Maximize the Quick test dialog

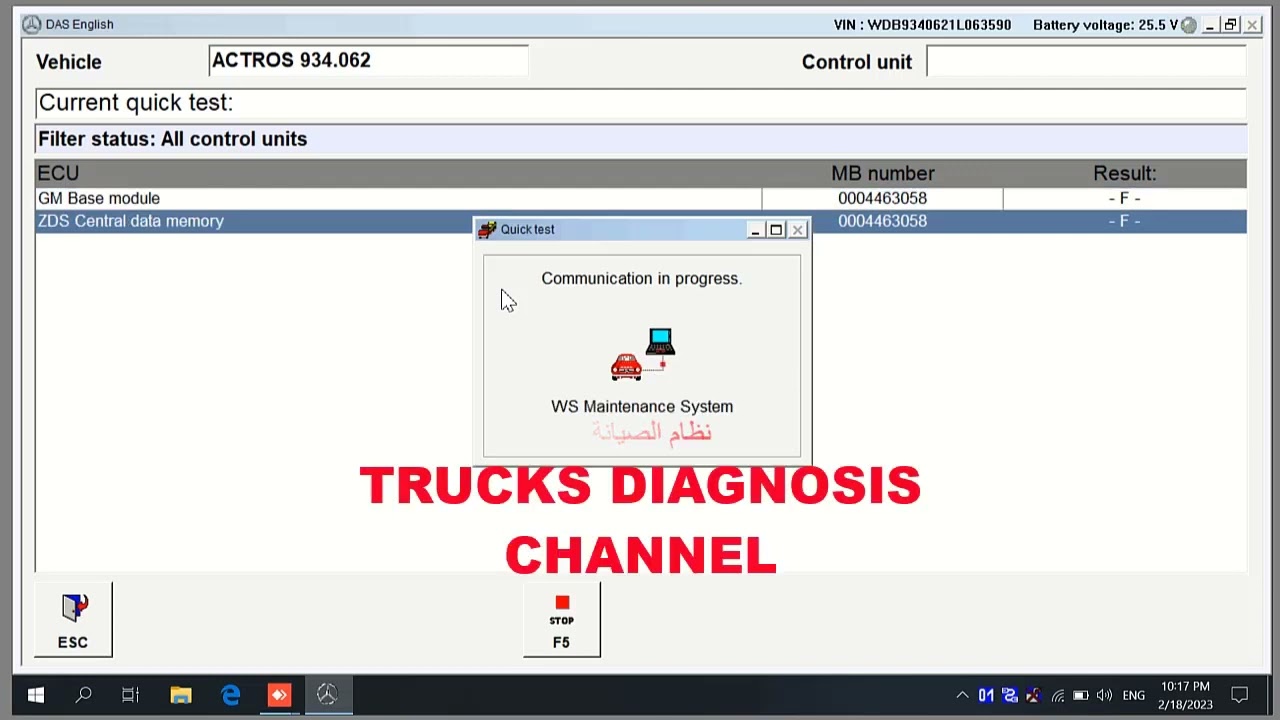(x=776, y=230)
